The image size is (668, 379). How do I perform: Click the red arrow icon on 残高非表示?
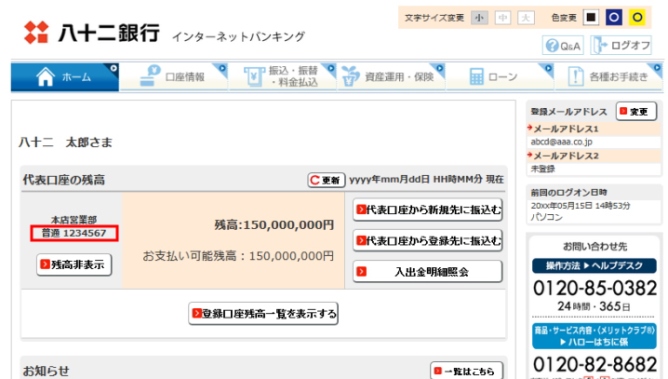(x=45, y=264)
